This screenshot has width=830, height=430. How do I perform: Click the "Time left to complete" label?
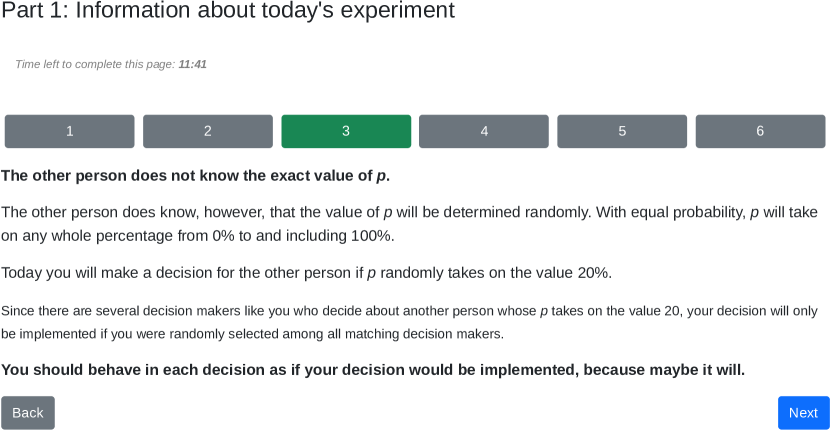[95, 64]
